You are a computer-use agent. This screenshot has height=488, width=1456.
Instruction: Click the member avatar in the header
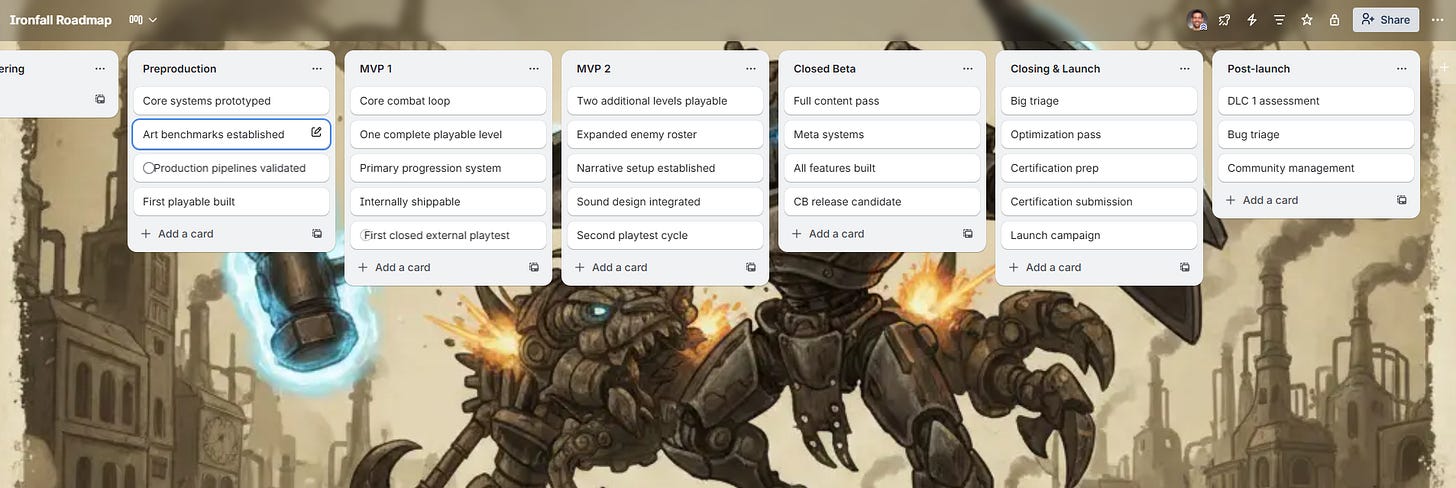[x=1196, y=19]
